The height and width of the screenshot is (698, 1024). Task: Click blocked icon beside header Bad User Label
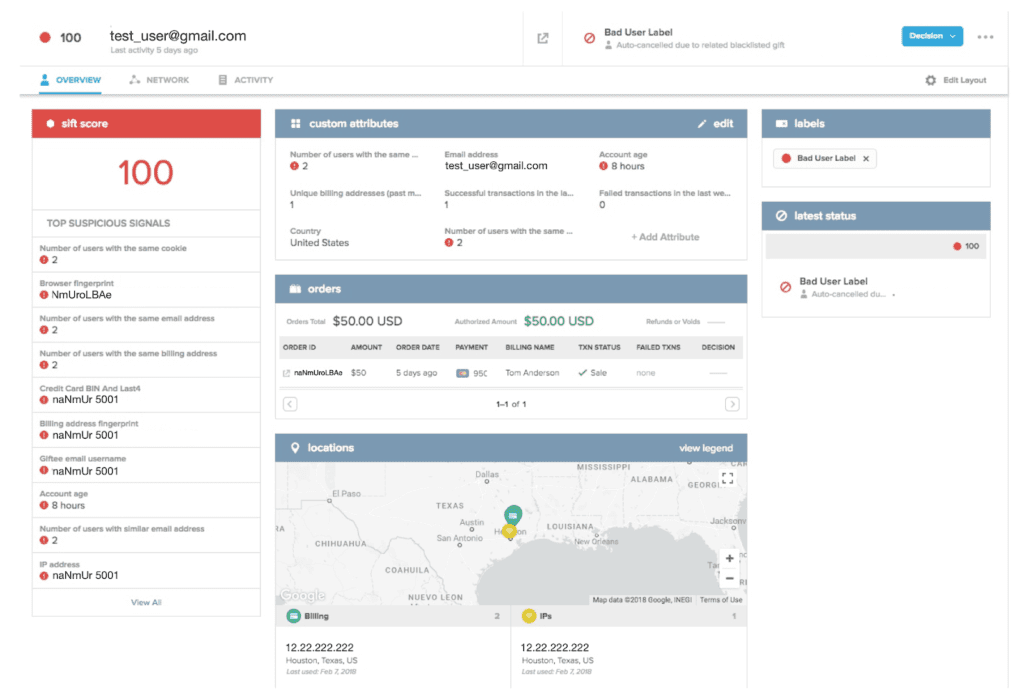(x=589, y=39)
